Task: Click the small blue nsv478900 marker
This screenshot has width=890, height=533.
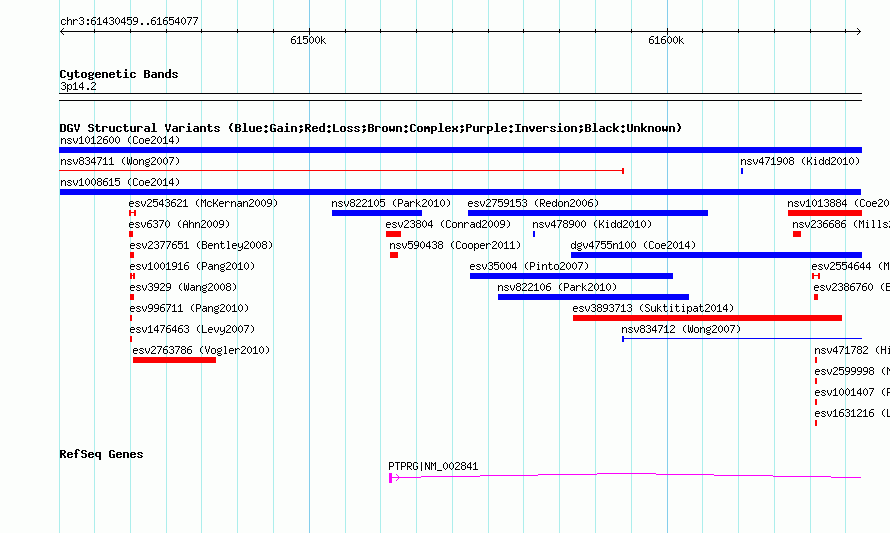Action: (x=534, y=234)
